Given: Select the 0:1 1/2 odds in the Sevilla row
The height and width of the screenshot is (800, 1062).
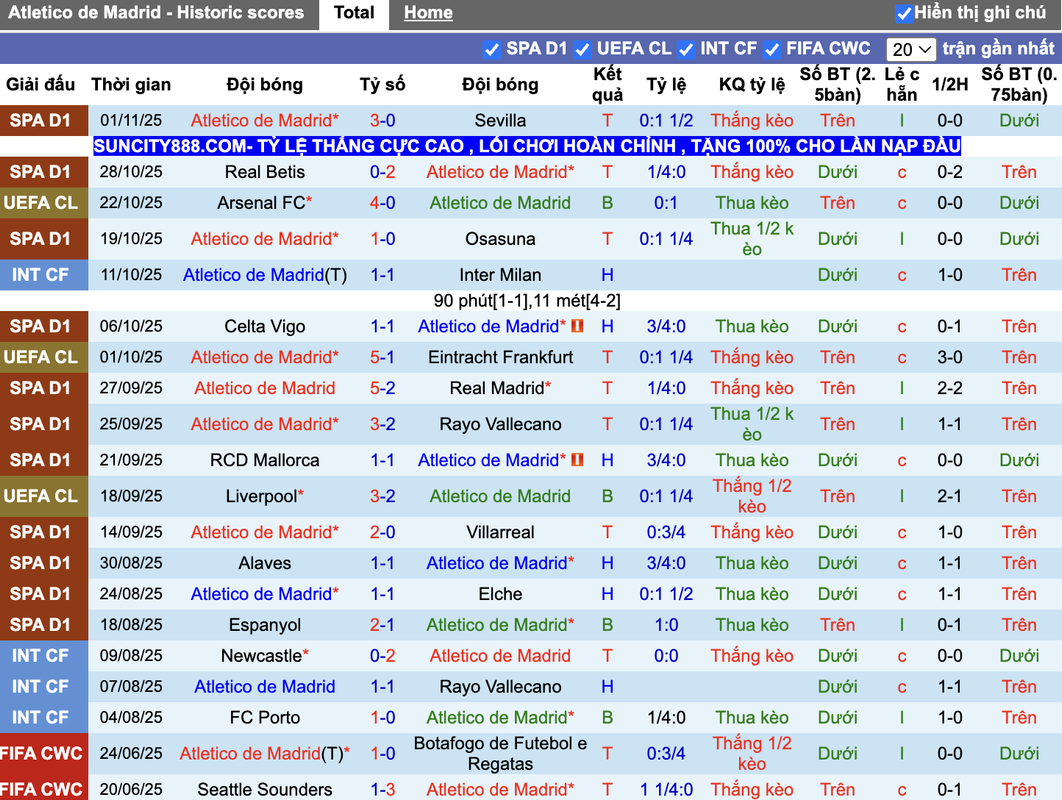Looking at the screenshot, I should coord(666,121).
